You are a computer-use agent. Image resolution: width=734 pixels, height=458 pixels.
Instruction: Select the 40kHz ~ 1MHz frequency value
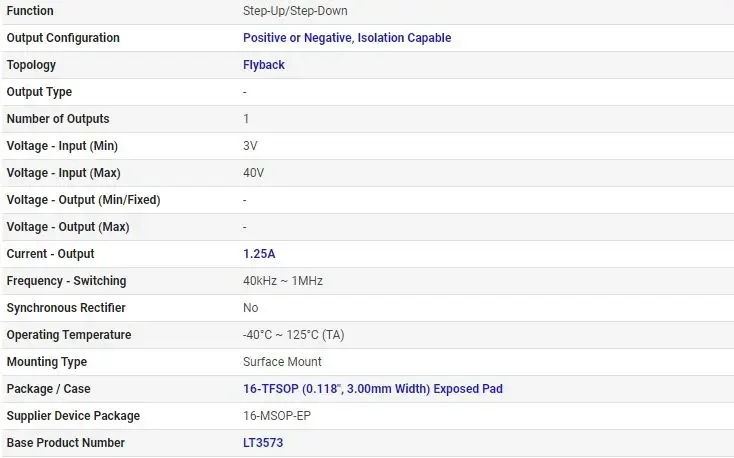[283, 281]
